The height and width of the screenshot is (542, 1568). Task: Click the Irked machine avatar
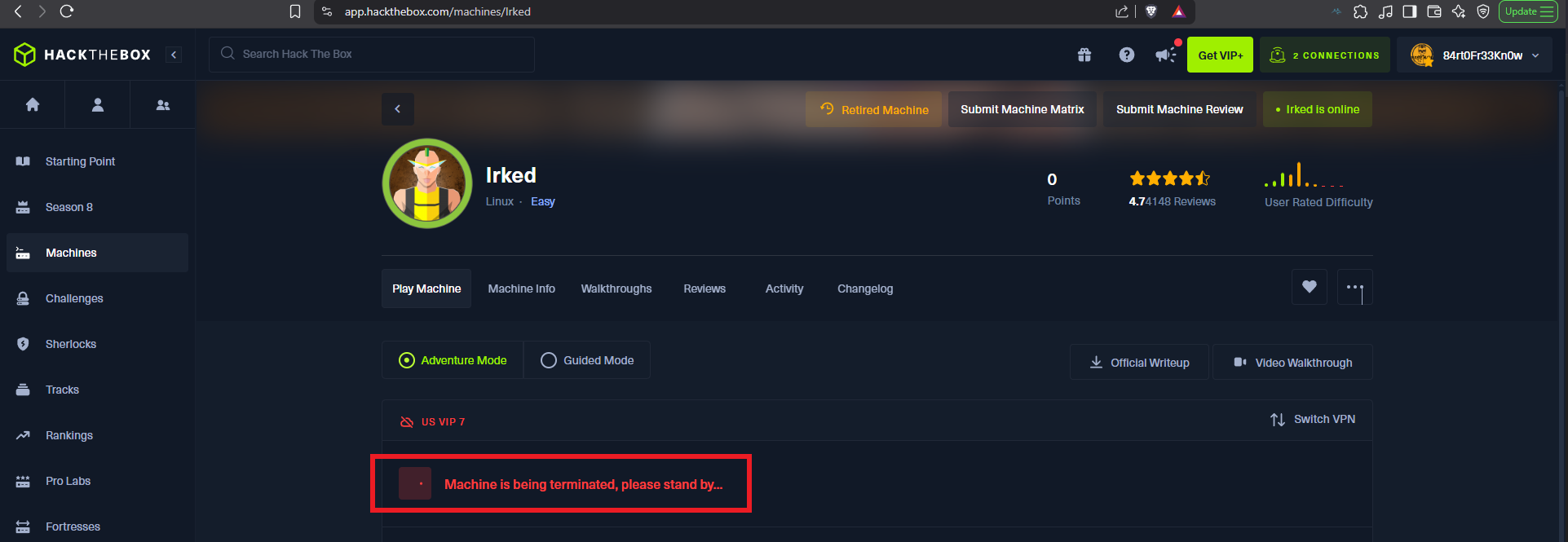[x=427, y=183]
